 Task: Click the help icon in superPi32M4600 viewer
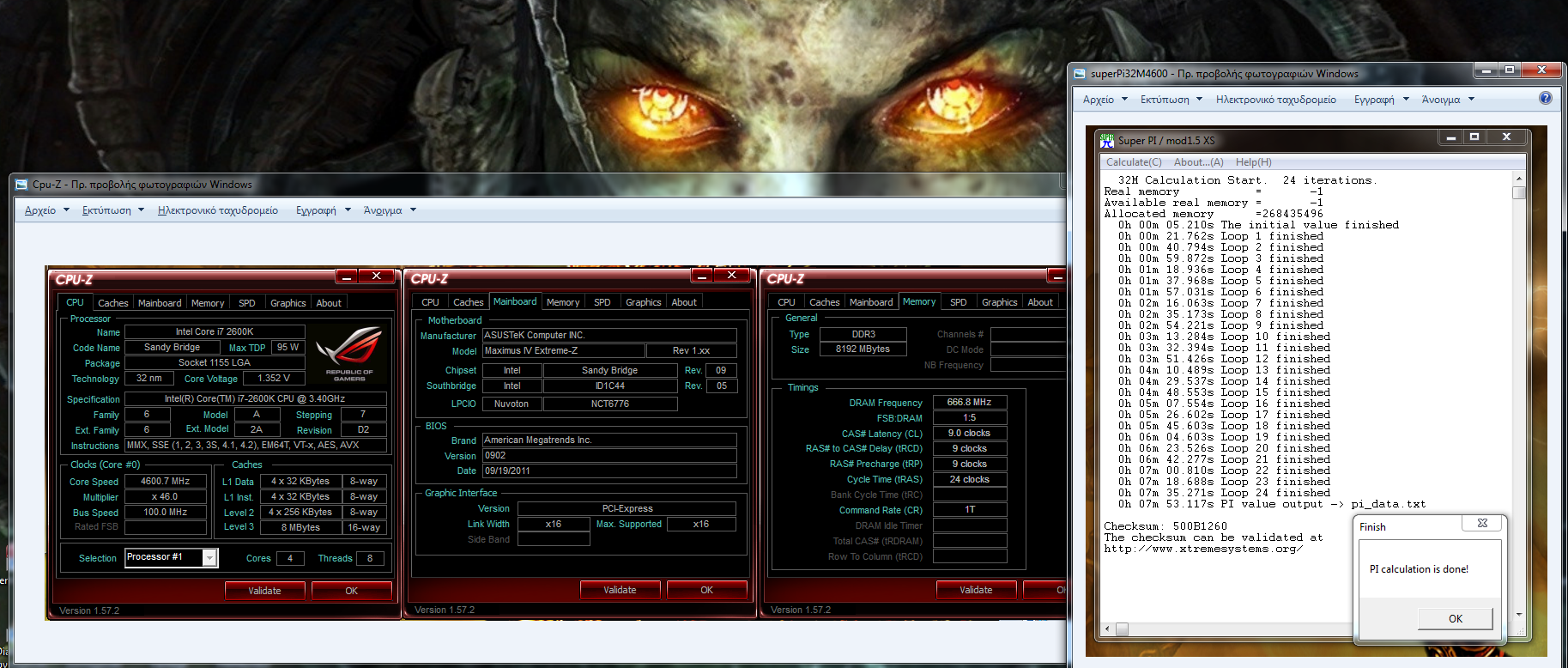tap(1546, 98)
